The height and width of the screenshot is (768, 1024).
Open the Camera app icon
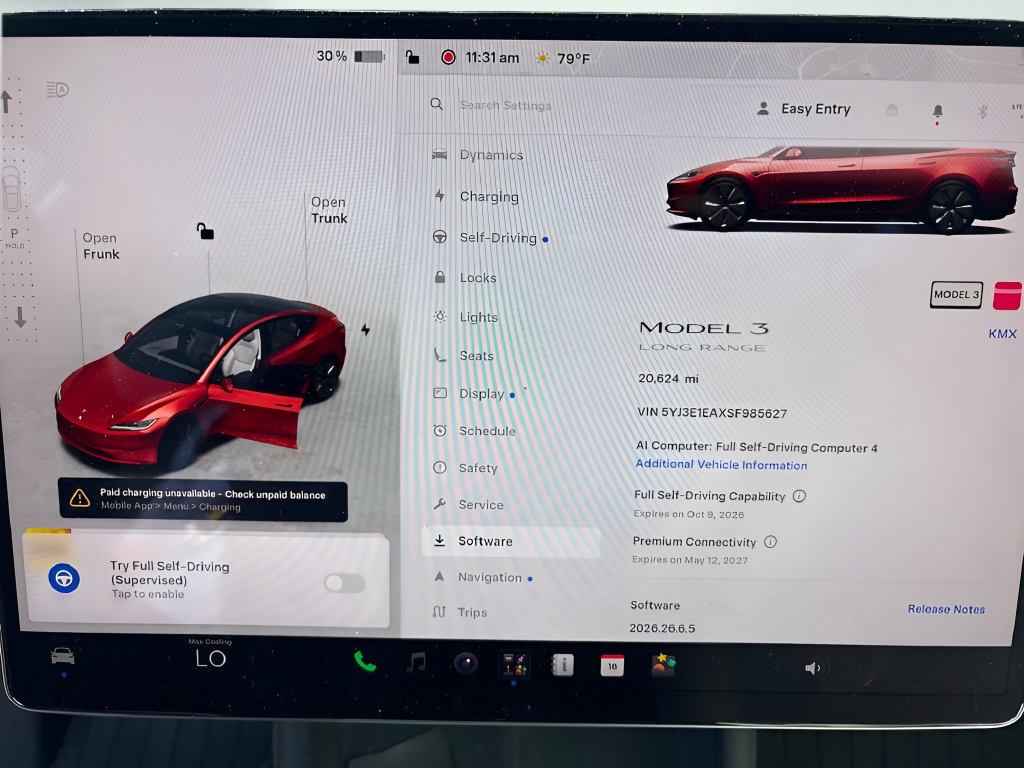click(466, 664)
